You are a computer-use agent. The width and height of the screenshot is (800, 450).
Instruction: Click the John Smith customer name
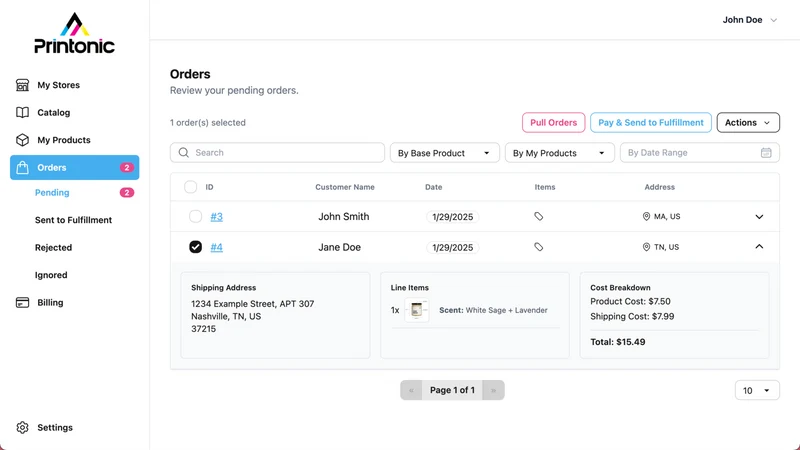click(x=344, y=216)
